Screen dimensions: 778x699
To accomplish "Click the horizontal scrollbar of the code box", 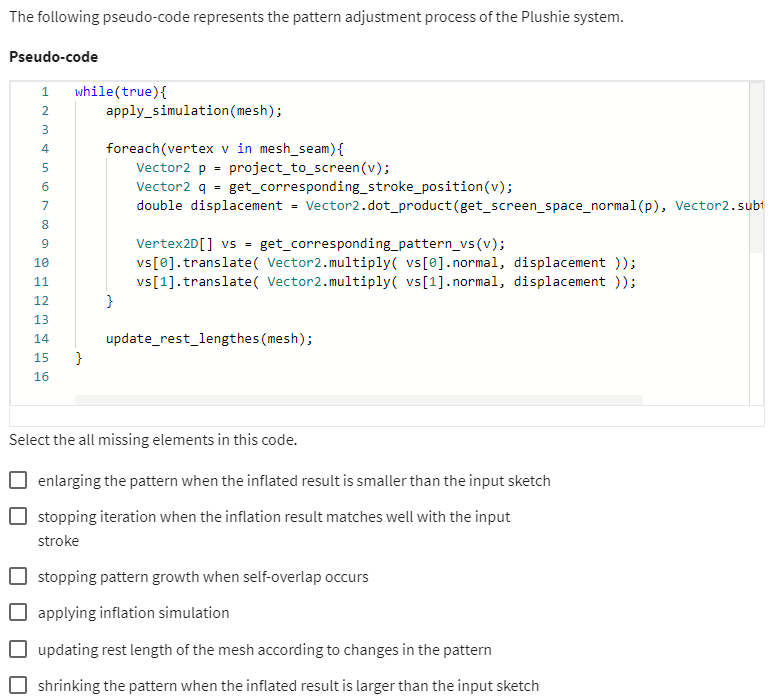I will pos(359,400).
